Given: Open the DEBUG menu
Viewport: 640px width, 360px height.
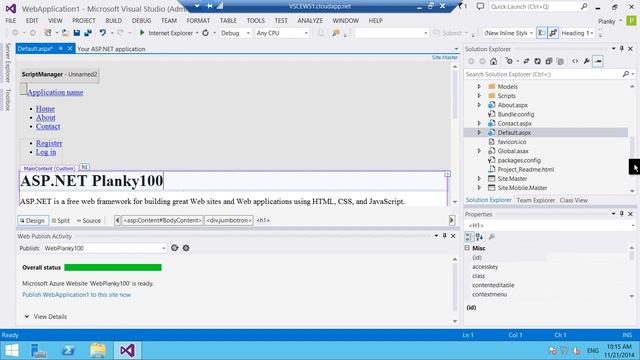Looking at the screenshot, I should click(x=141, y=20).
